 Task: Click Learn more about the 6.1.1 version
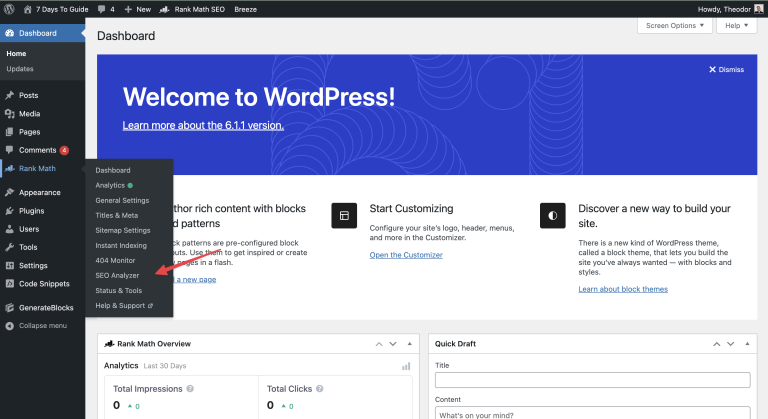pyautogui.click(x=203, y=125)
